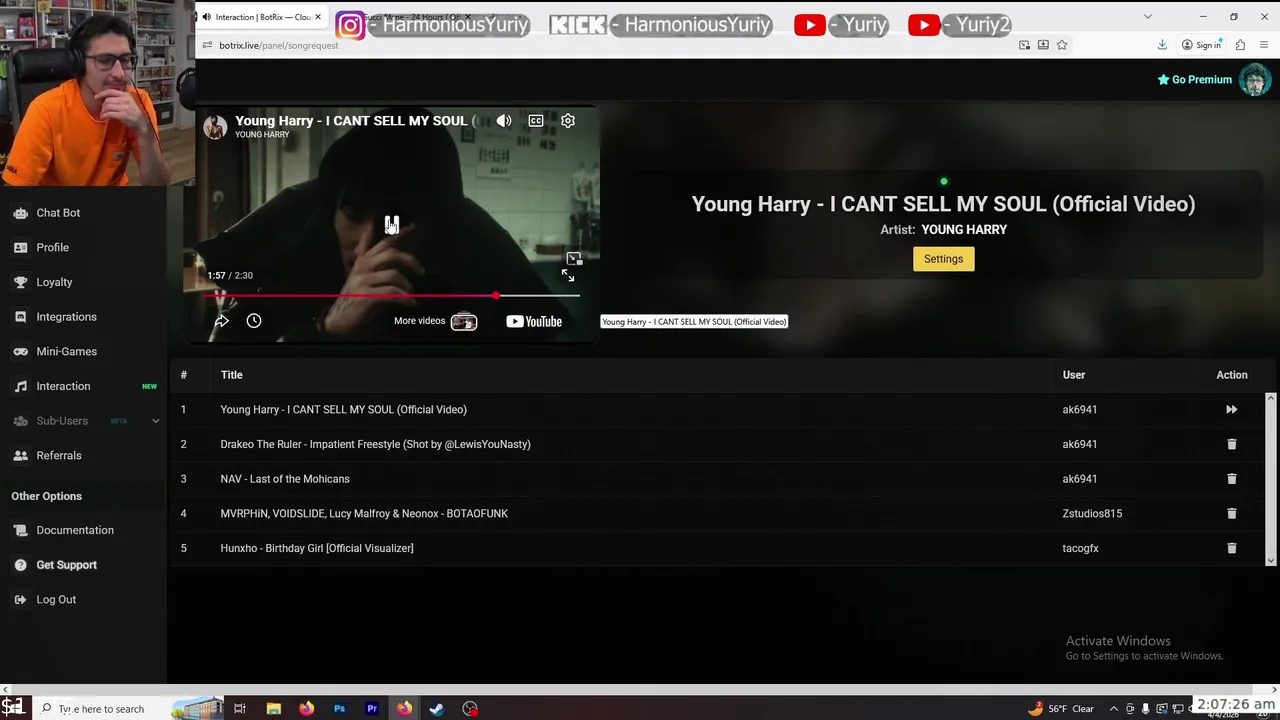Screen dimensions: 1280x720
Task: Click user tacogfx in the queue
Action: click(1080, 548)
